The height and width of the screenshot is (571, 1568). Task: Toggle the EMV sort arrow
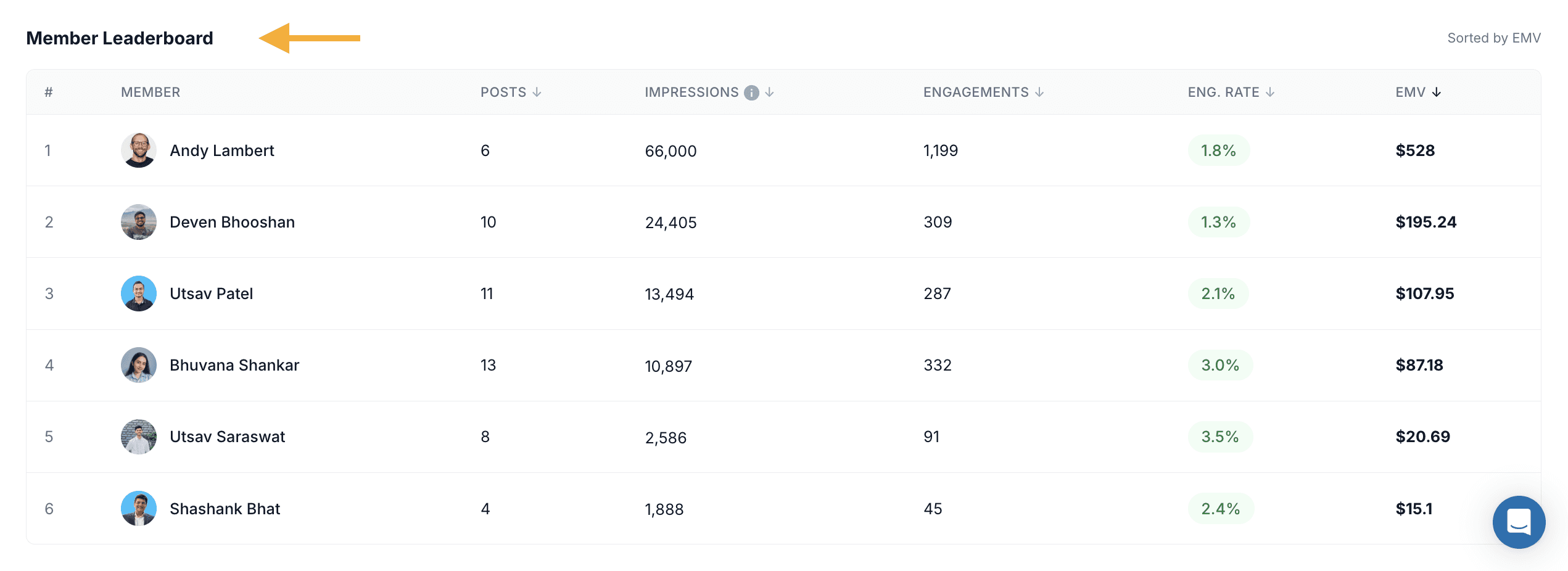1437,92
